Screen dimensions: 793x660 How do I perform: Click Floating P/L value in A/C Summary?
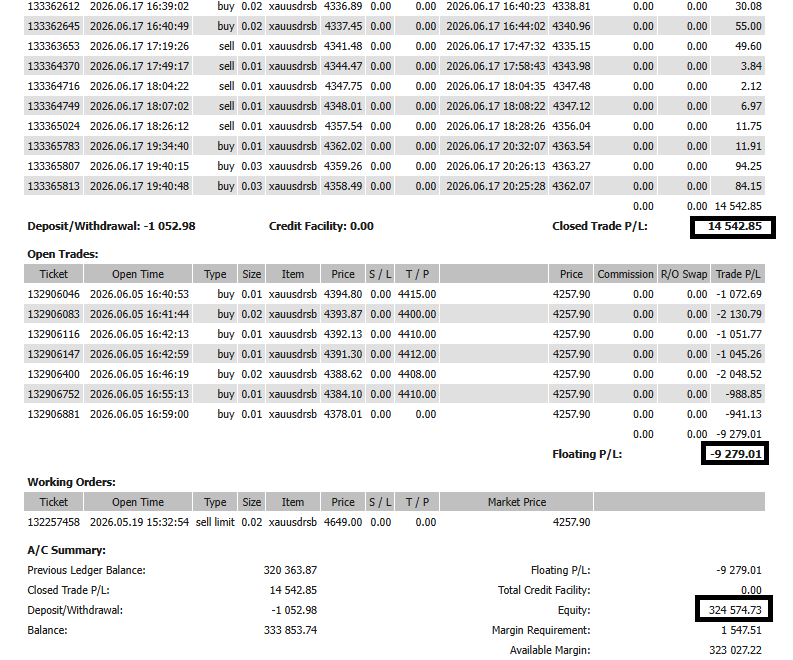(x=738, y=570)
